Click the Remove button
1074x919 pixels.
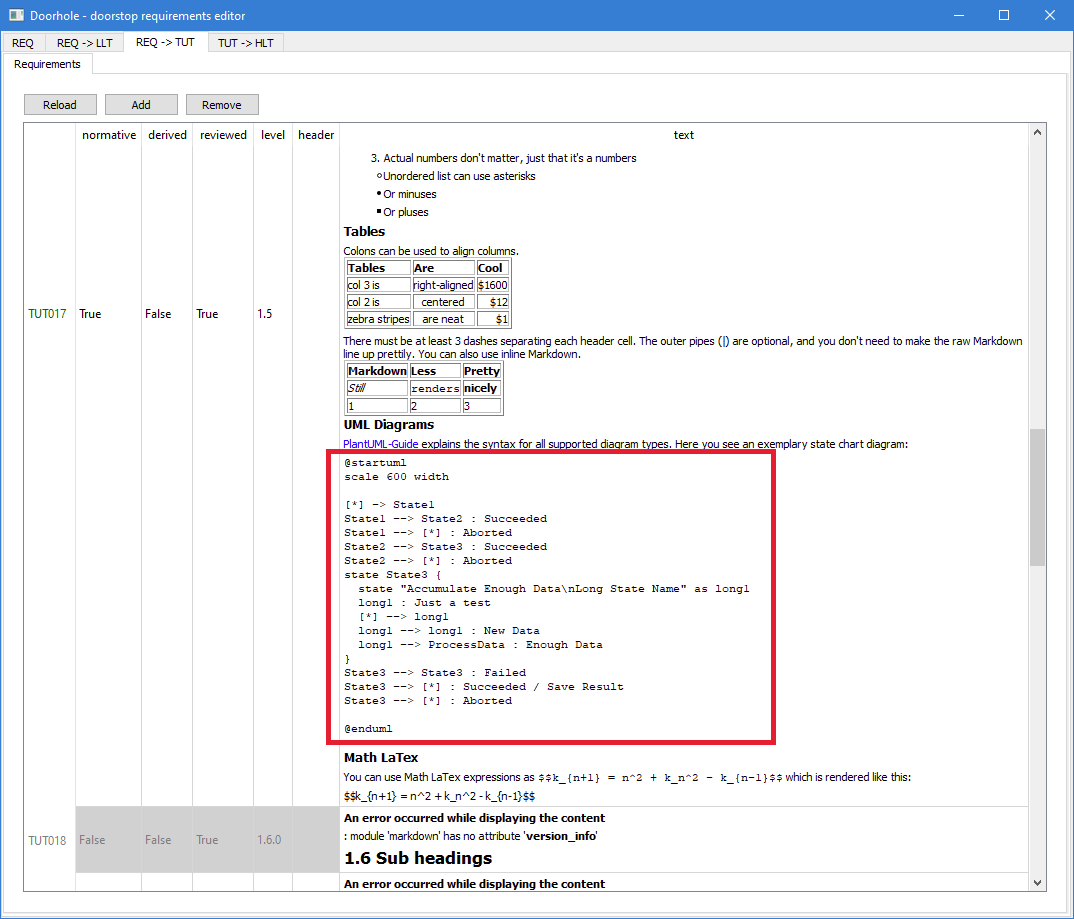(222, 104)
